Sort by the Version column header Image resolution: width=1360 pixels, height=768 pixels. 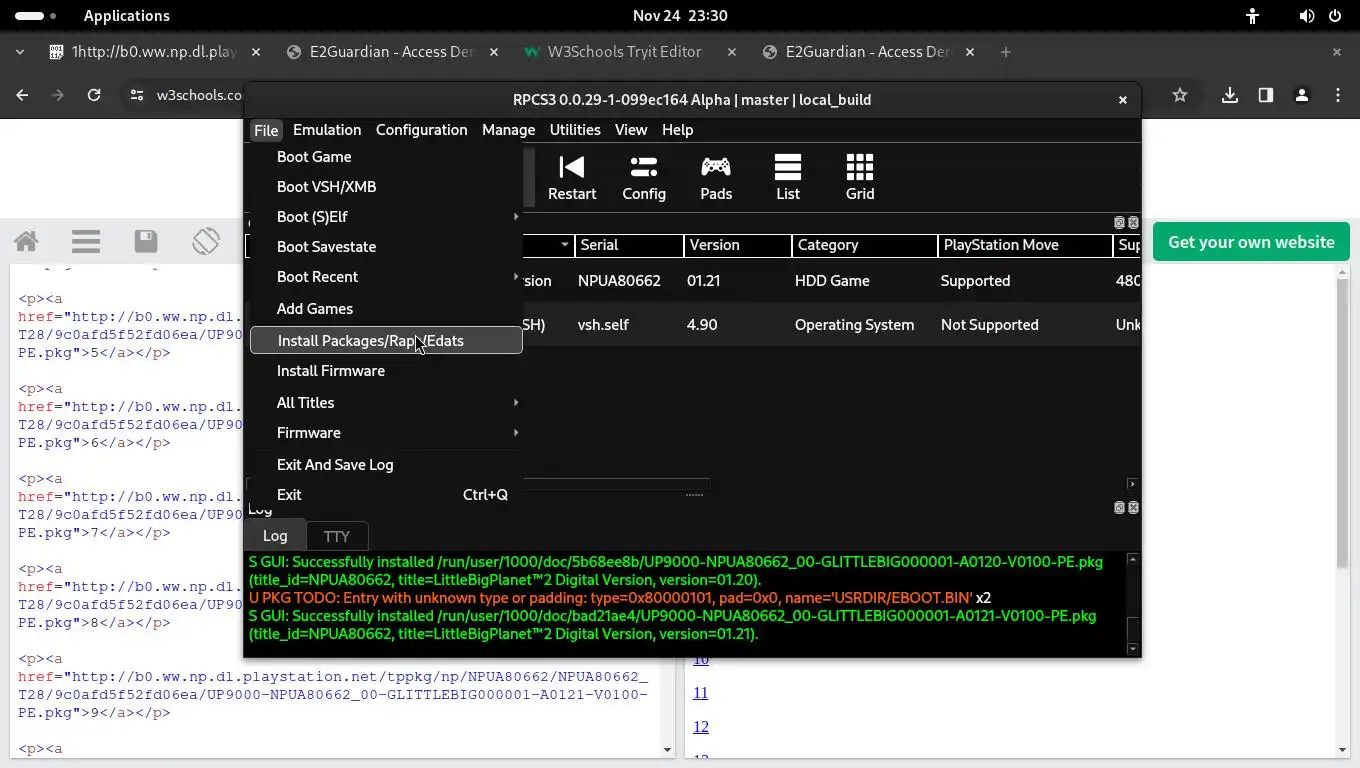[x=737, y=245]
